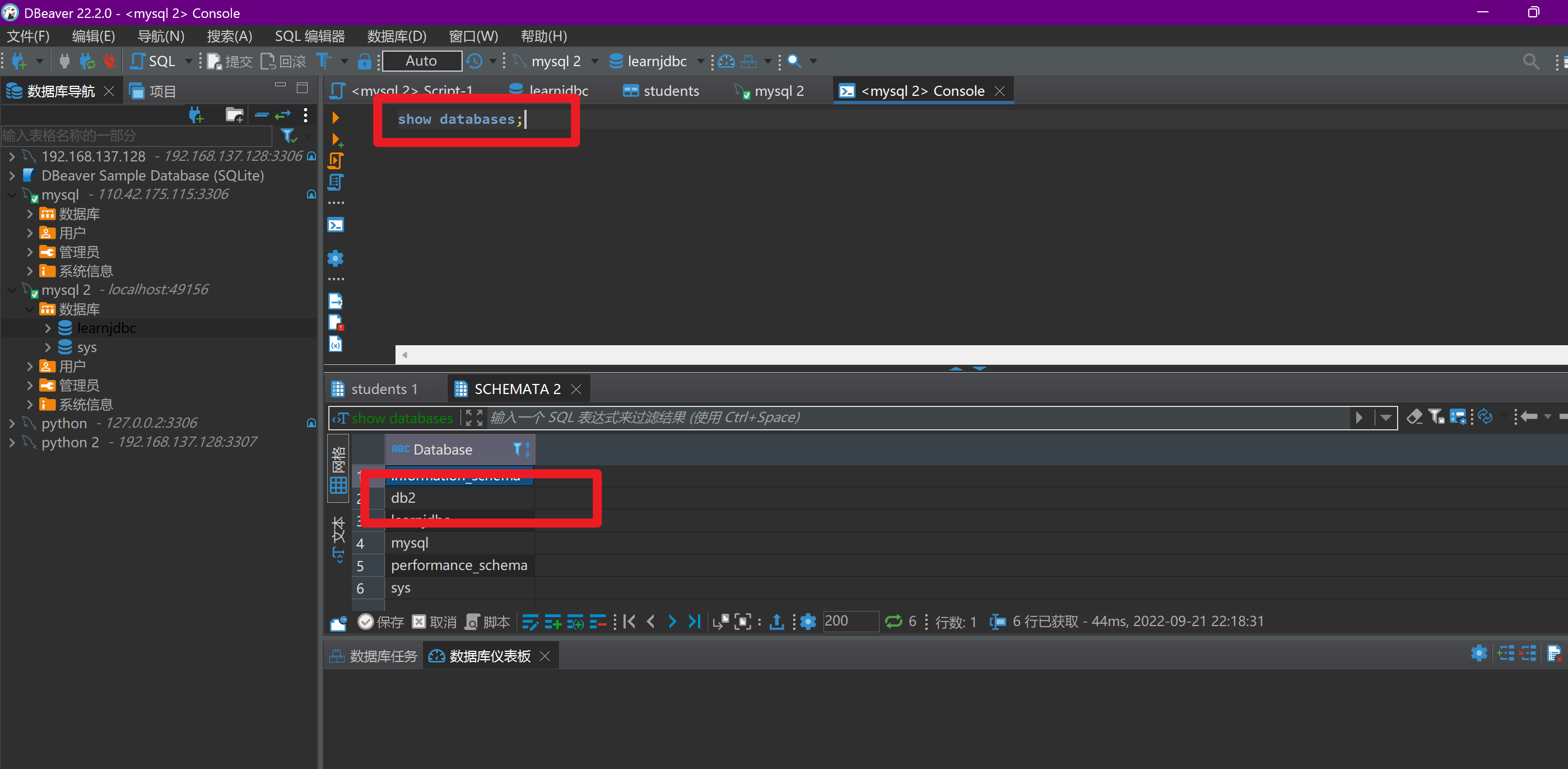Click the navigator filter funnel icon
This screenshot has height=769, width=1568.
click(289, 135)
